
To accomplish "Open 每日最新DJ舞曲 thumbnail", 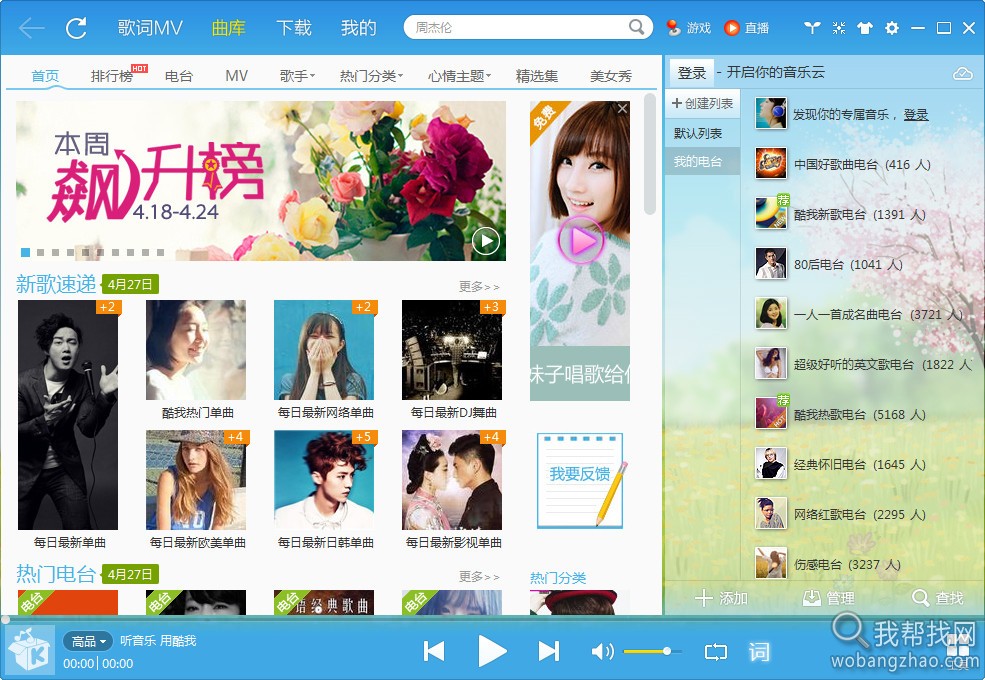I will 452,350.
